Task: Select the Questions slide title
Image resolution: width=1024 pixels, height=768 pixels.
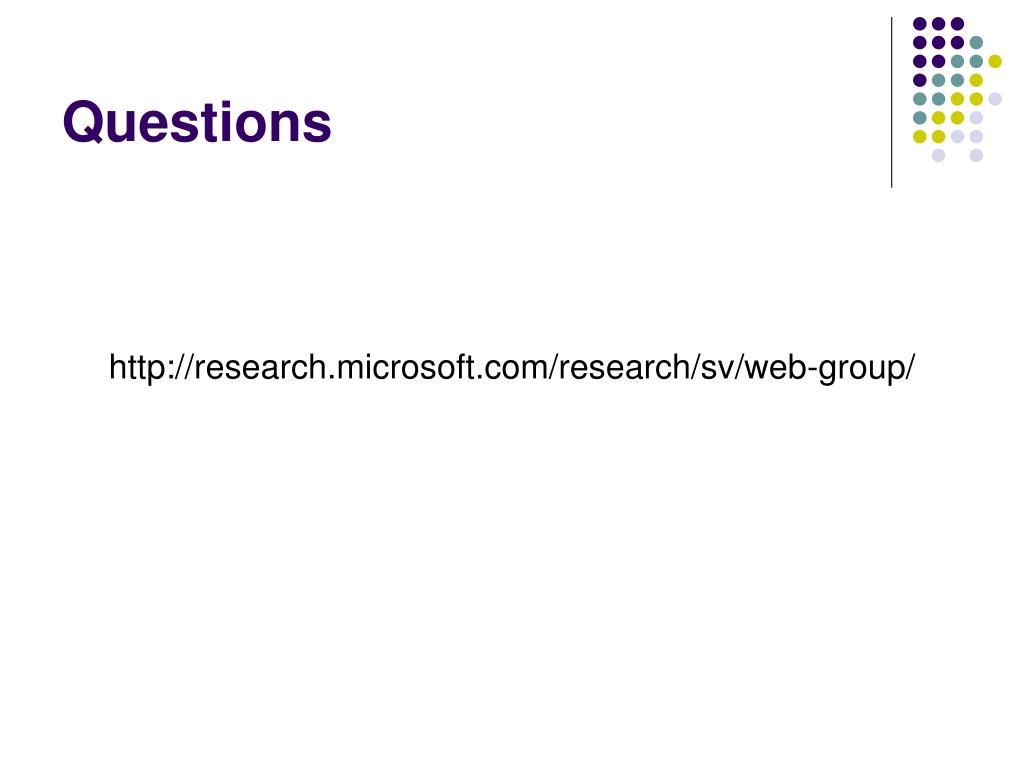Action: click(x=197, y=122)
